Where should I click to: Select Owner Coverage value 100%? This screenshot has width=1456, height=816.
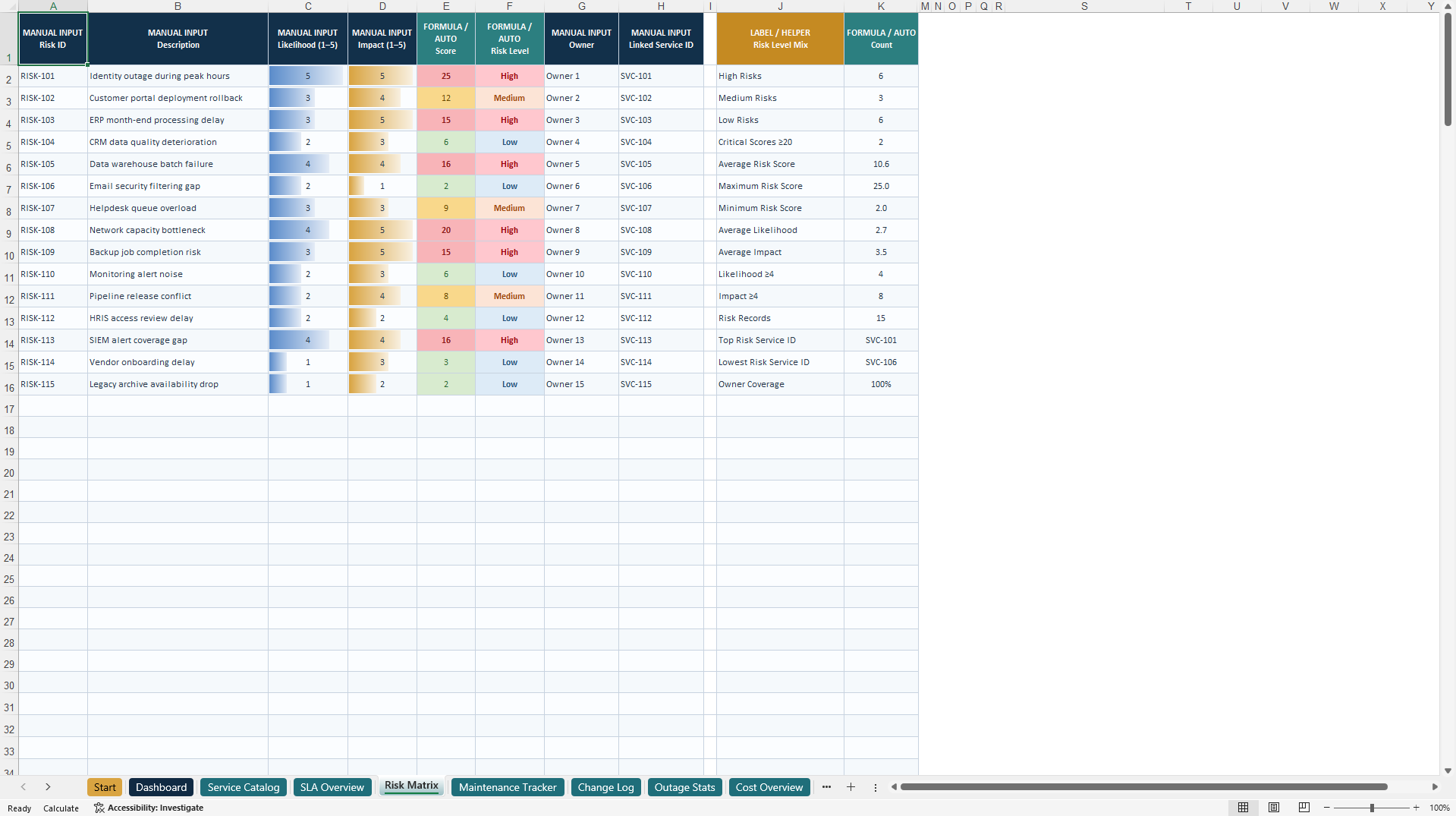click(881, 384)
